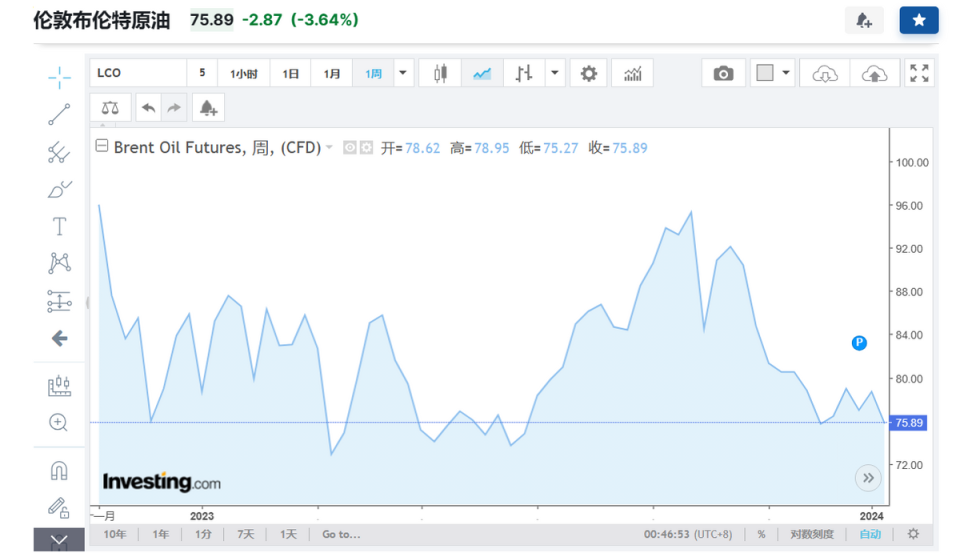Viewport: 960px width, 557px height.
Task: Collapse the bottom chevron of left toolbar
Action: pos(59,540)
